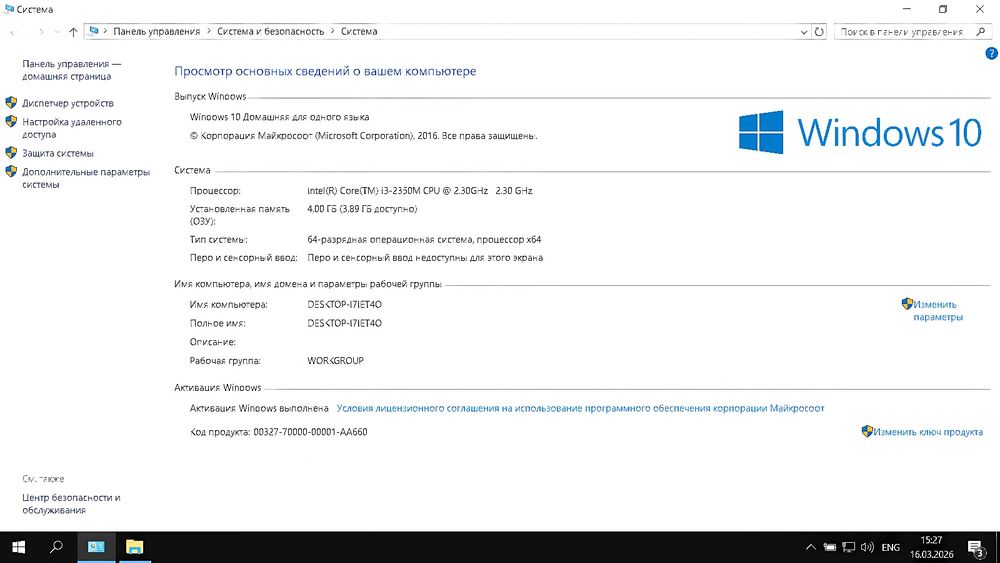Viewport: 1000px width, 563px height.
Task: Open clock and date 15:27
Action: [x=932, y=547]
